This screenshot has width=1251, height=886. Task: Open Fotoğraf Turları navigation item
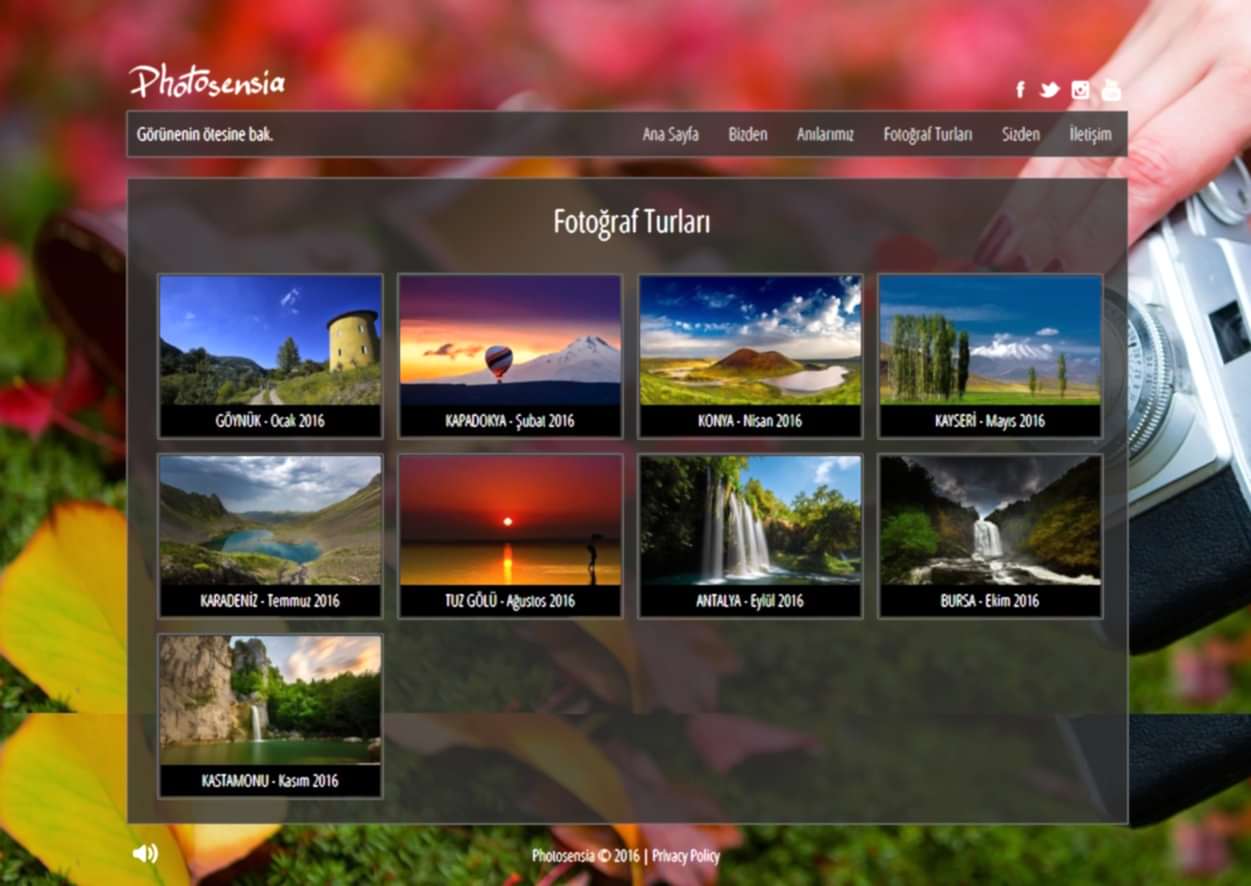coord(927,134)
